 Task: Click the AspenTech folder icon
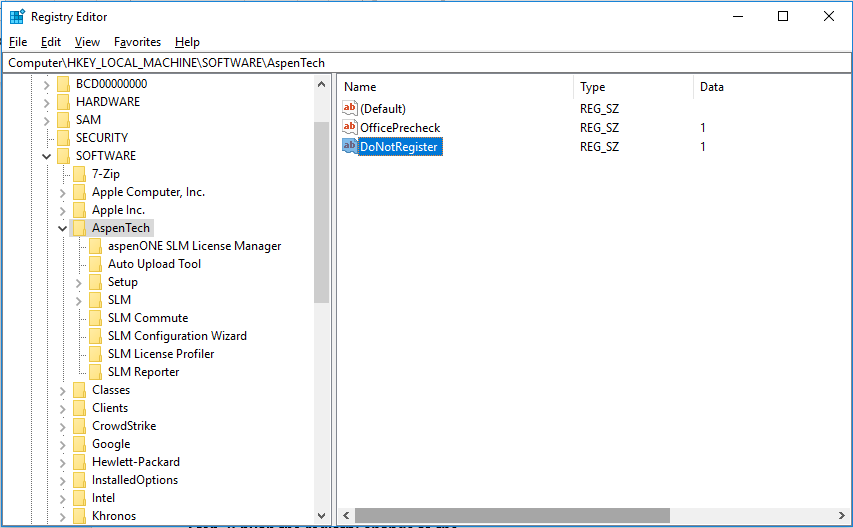pos(80,228)
